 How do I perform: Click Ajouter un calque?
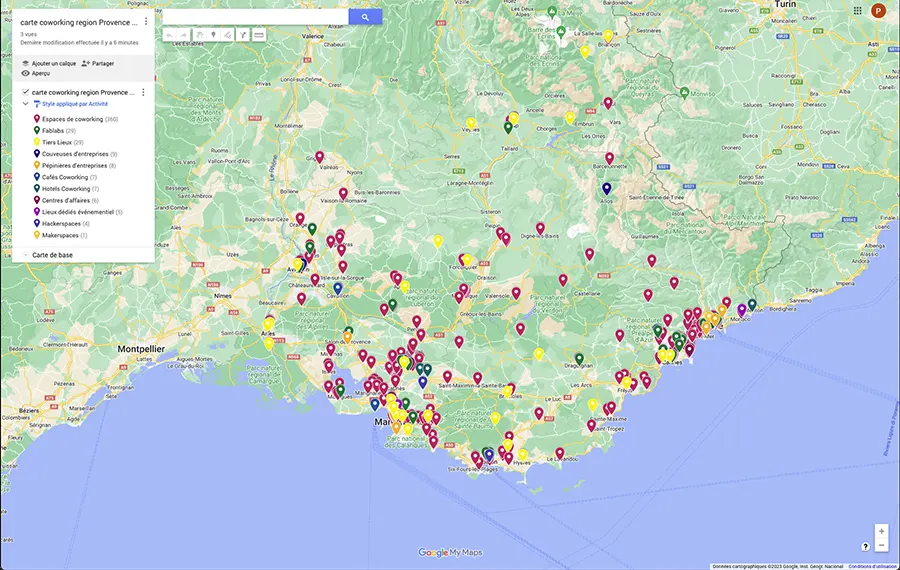pos(48,63)
